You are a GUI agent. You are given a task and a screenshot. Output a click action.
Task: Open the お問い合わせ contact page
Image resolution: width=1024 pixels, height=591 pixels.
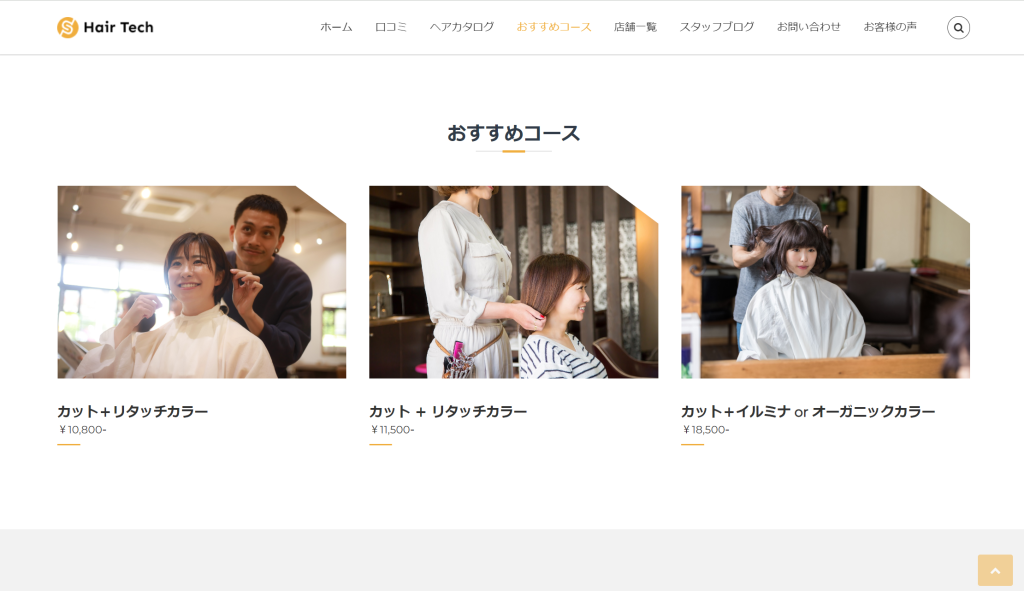[809, 27]
